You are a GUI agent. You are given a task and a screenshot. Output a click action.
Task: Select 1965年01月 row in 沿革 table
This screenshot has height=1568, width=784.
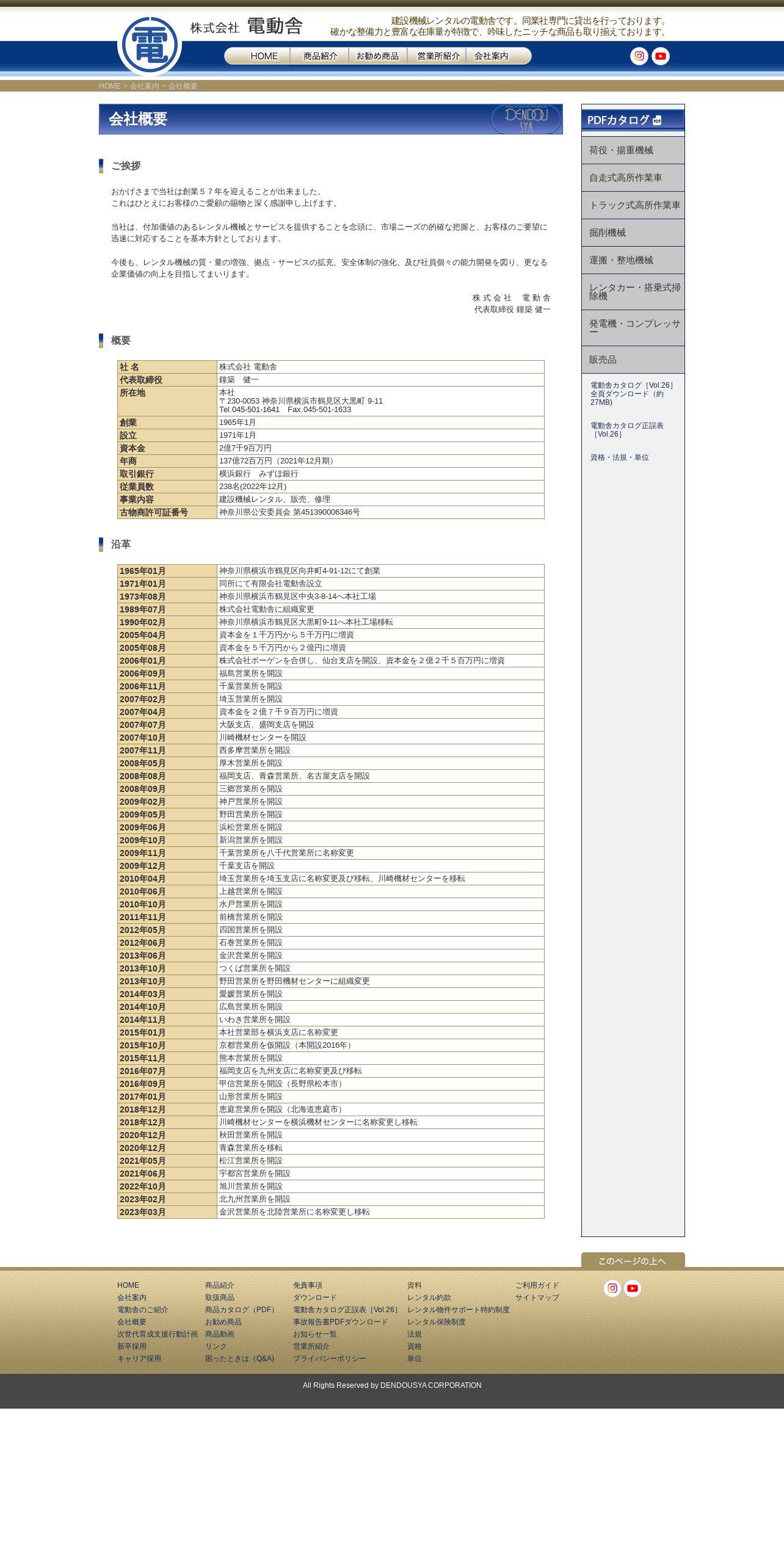point(331,571)
